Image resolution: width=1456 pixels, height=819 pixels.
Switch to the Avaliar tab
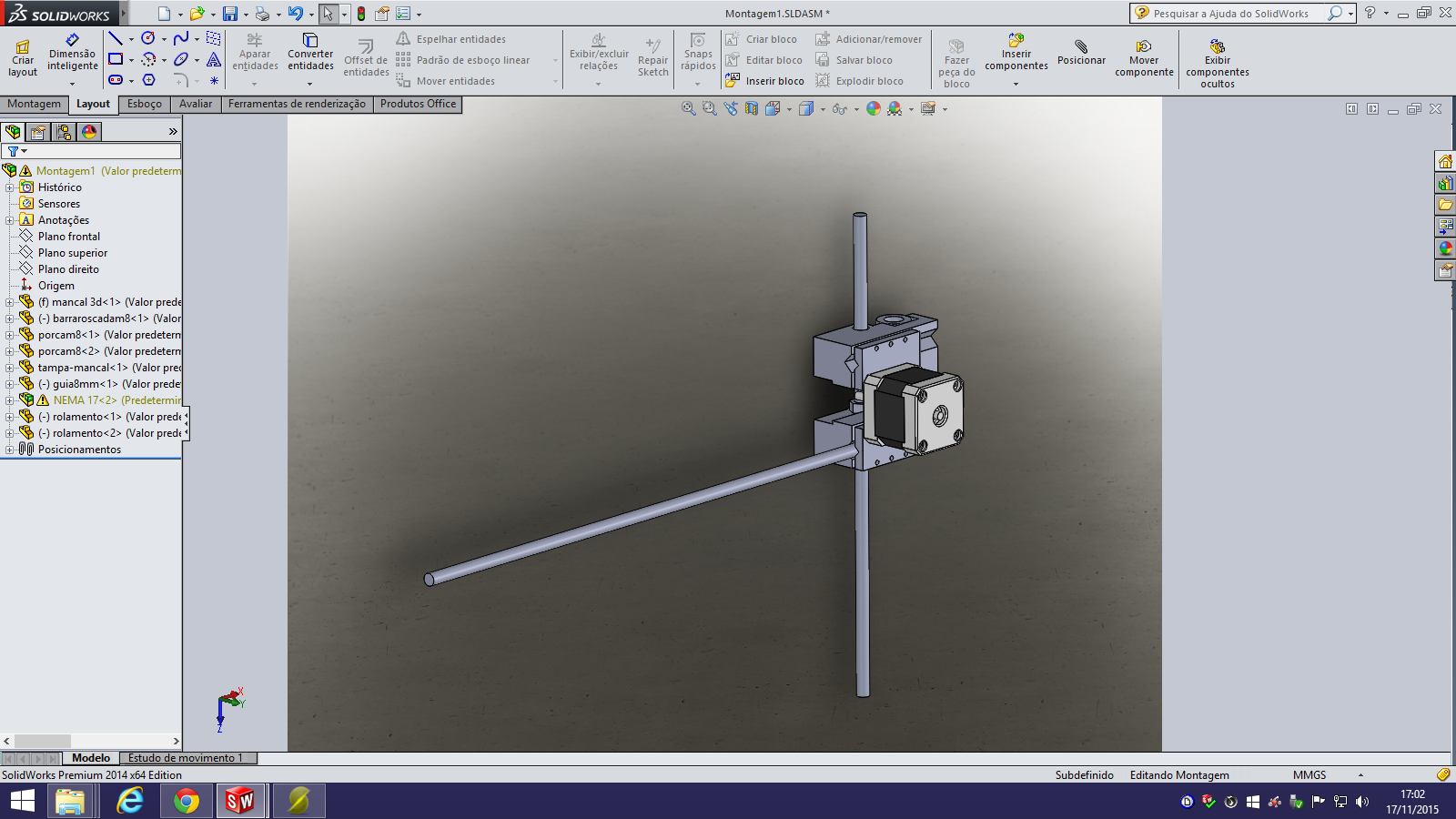tap(196, 104)
